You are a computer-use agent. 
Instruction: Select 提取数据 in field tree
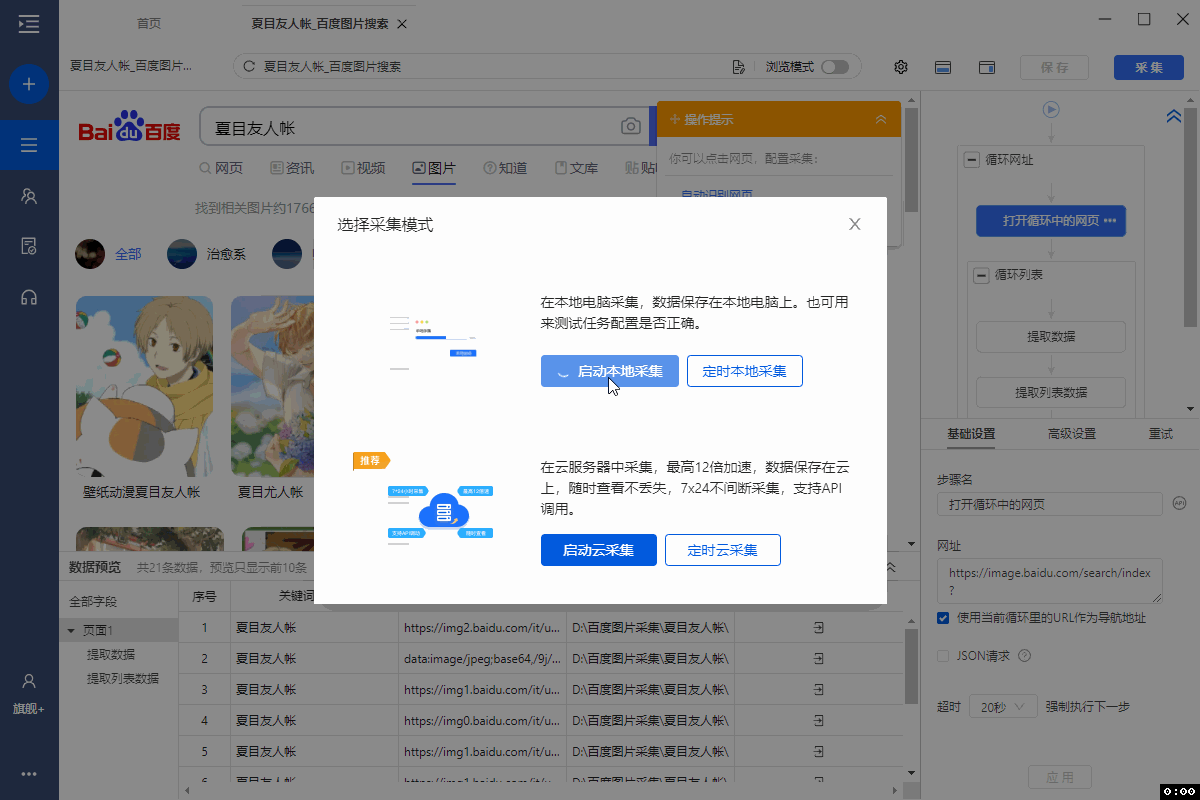click(x=111, y=654)
